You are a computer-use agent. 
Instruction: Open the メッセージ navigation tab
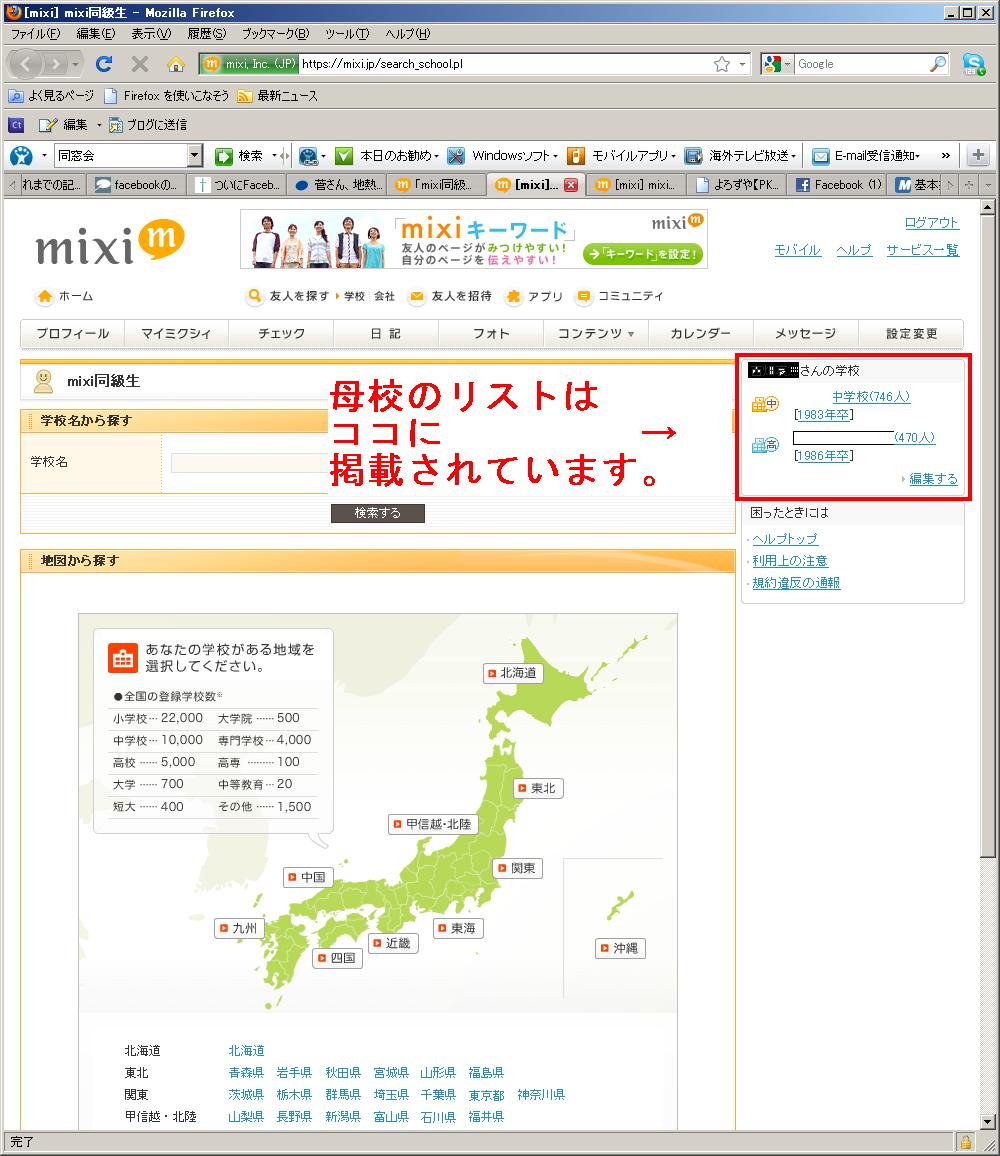click(x=805, y=334)
